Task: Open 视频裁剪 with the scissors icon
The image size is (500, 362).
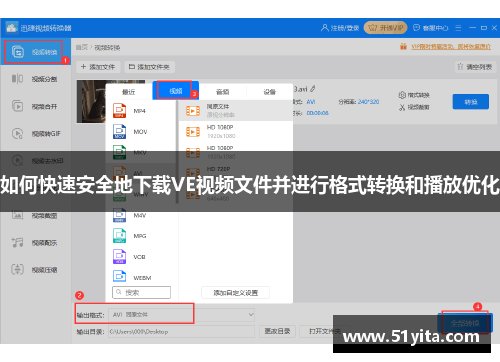Action: pos(414,107)
